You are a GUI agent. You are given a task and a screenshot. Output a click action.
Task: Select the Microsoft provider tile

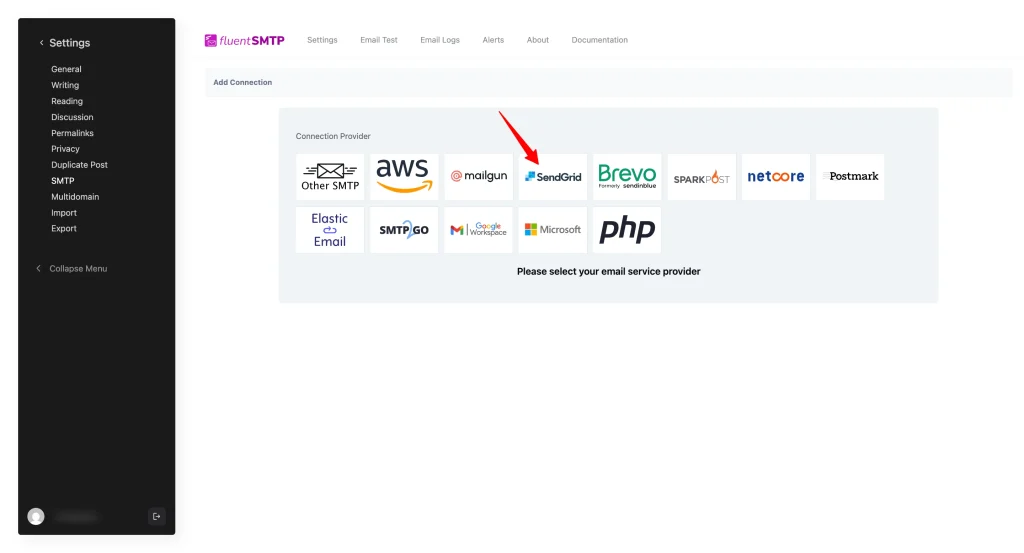coord(553,230)
